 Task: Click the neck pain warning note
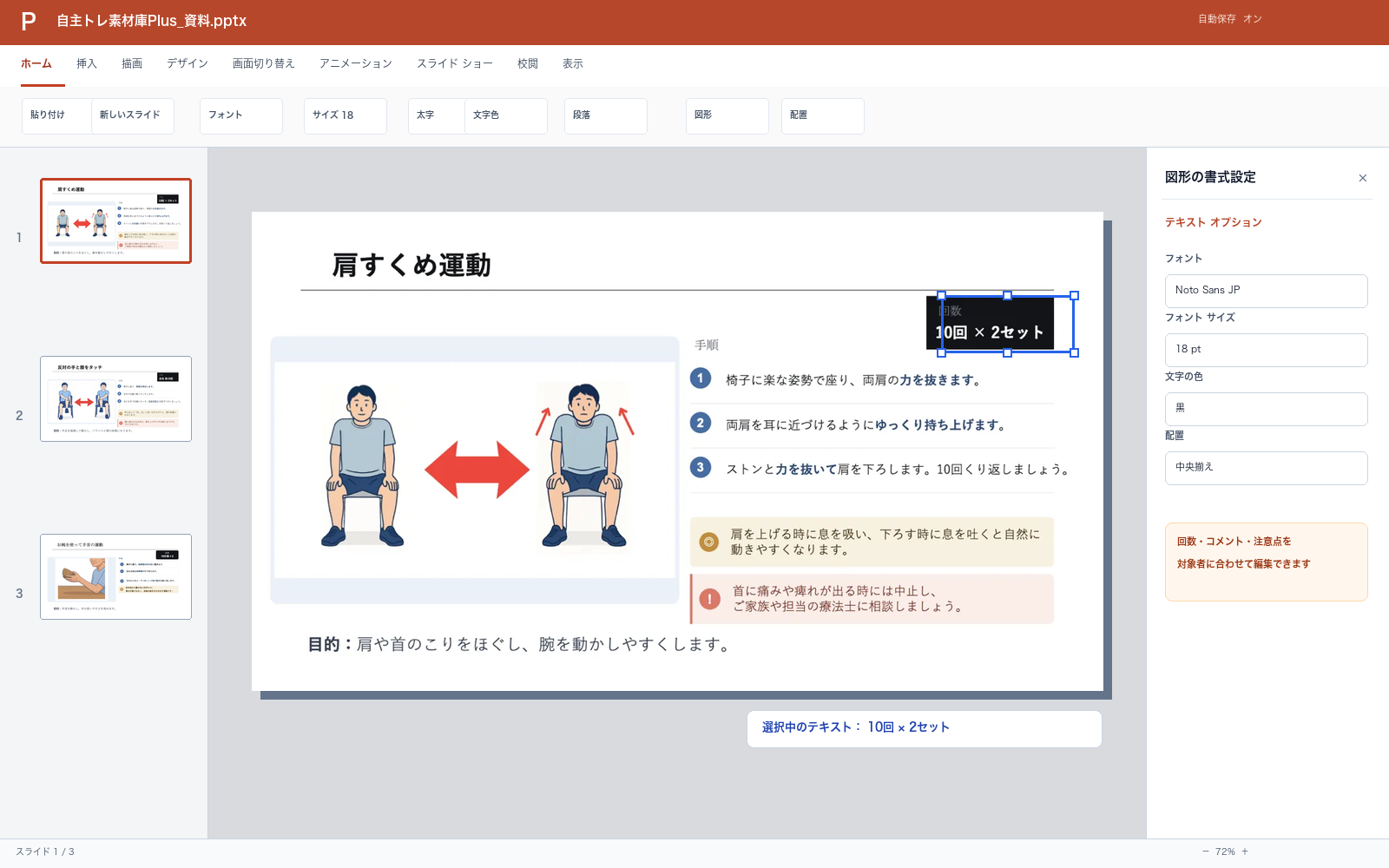point(872,599)
